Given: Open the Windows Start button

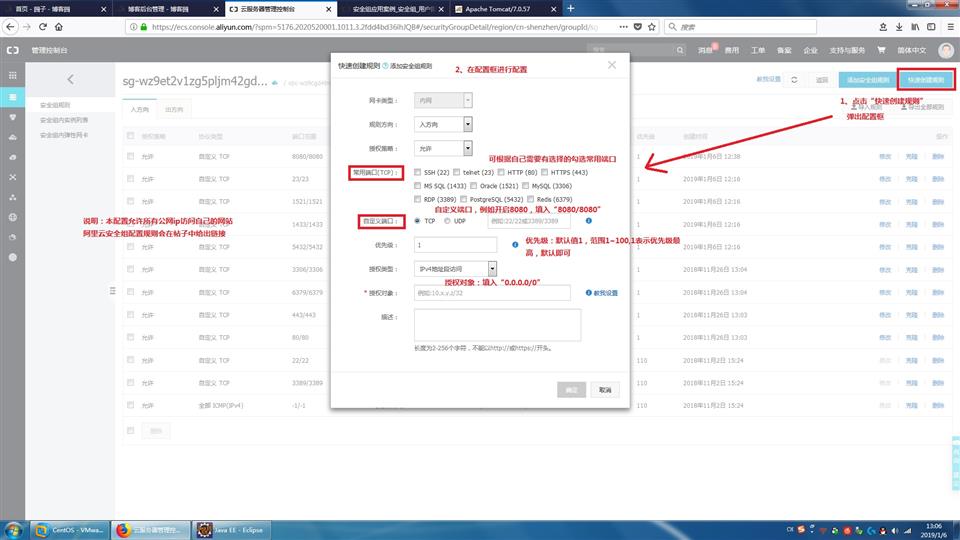Looking at the screenshot, I should pos(13,530).
